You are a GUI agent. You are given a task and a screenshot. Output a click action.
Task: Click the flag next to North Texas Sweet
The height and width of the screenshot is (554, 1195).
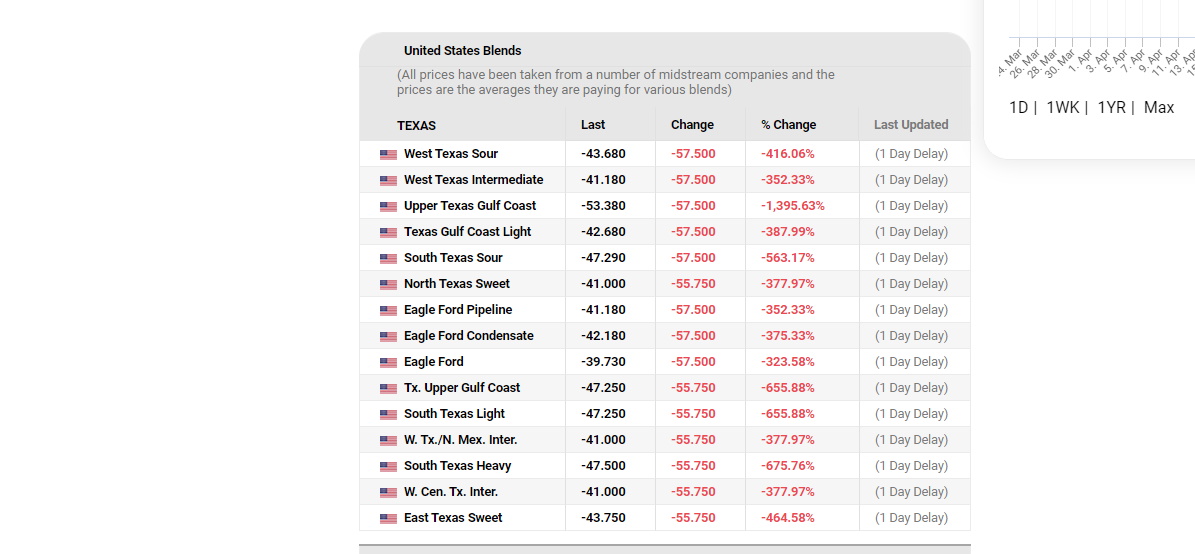[x=388, y=285]
